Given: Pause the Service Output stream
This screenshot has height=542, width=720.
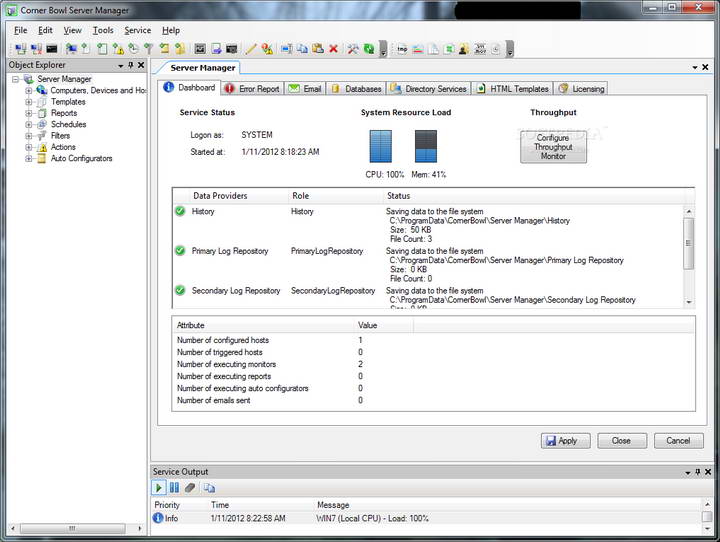Looking at the screenshot, I should (174, 487).
